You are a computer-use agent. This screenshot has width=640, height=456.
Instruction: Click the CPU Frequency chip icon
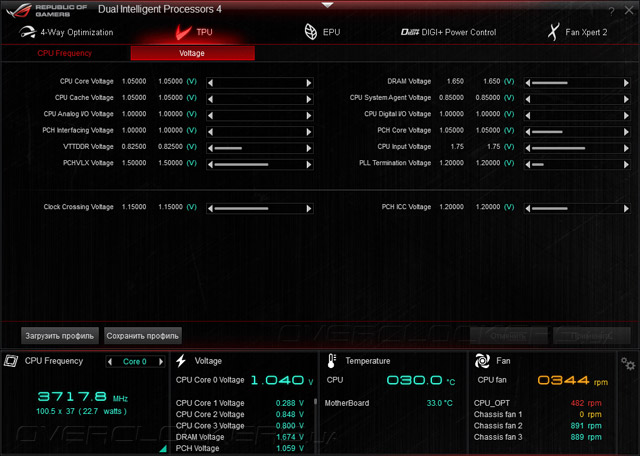[x=11, y=361]
